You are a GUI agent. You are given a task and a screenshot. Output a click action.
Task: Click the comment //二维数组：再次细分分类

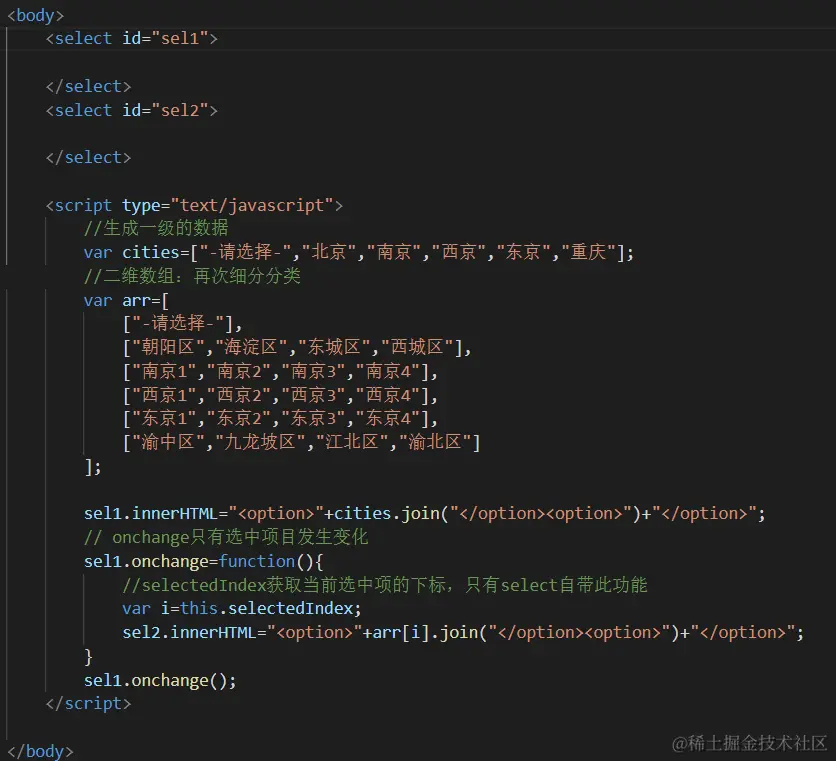192,276
